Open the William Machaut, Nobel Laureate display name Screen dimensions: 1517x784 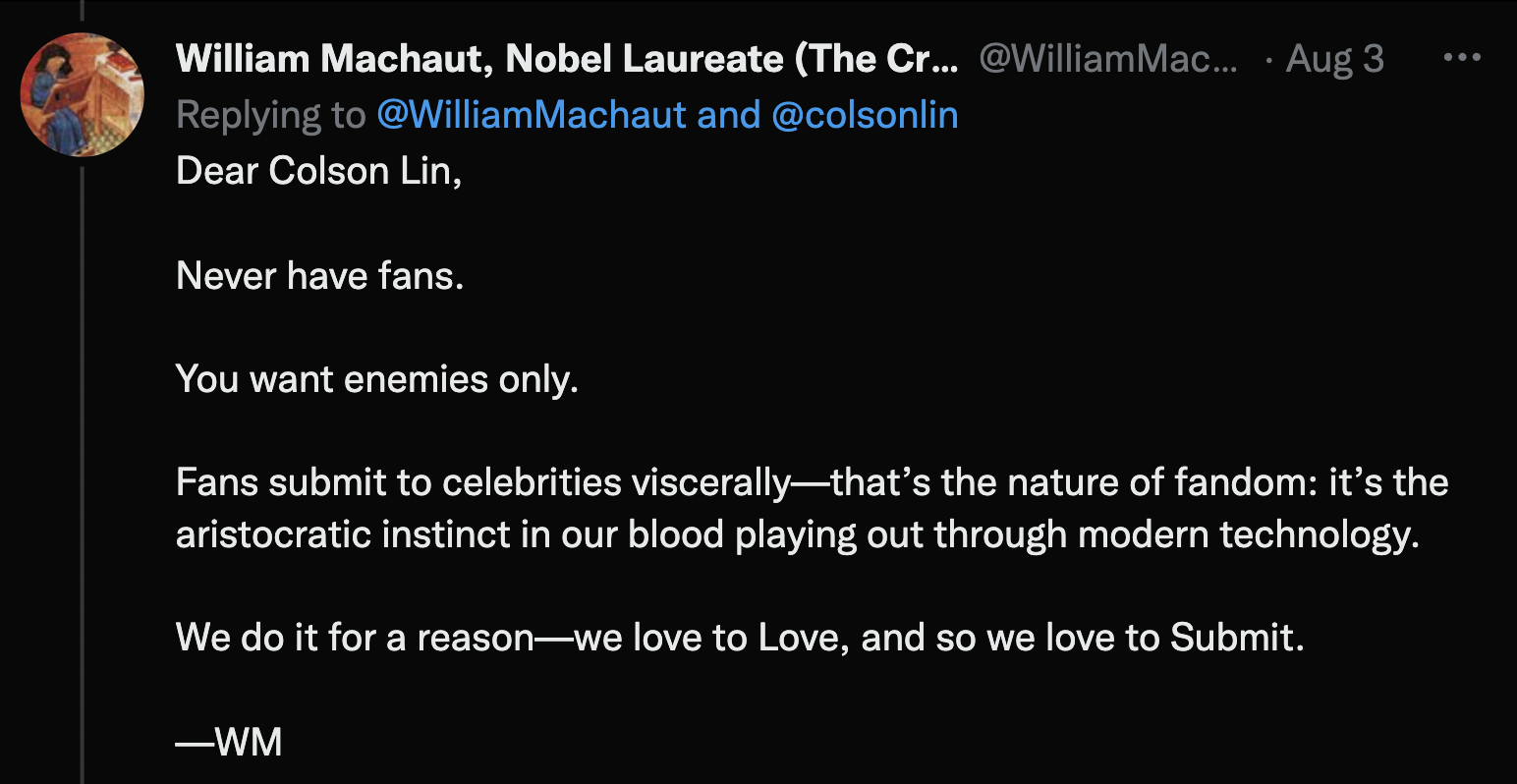pyautogui.click(x=566, y=59)
